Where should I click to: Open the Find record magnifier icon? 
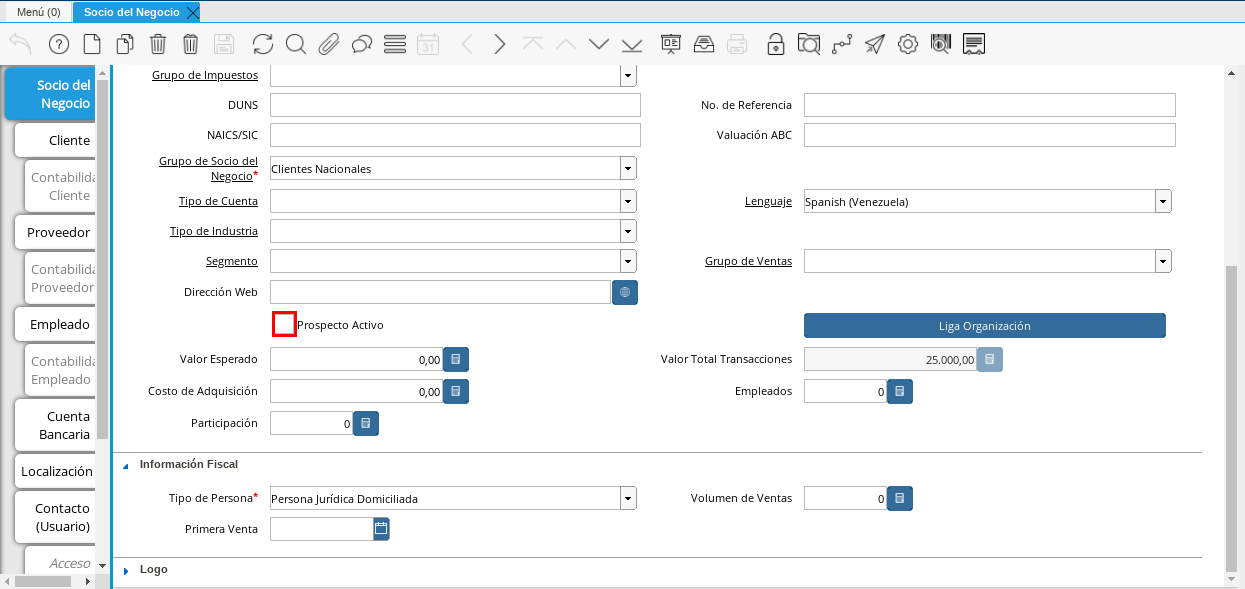coord(296,44)
